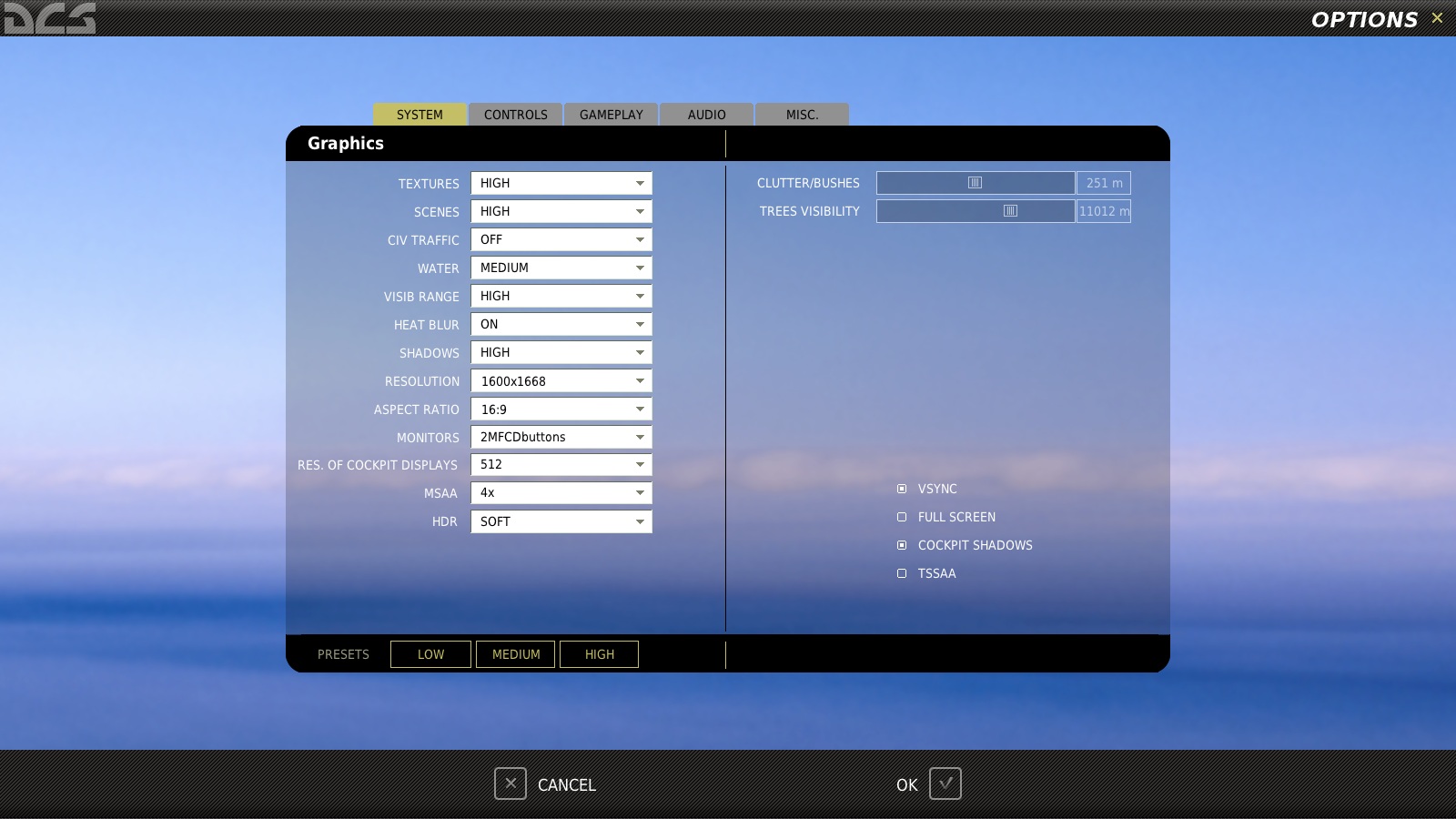1456x819 pixels.
Task: Change the WATER quality dropdown
Action: point(561,268)
